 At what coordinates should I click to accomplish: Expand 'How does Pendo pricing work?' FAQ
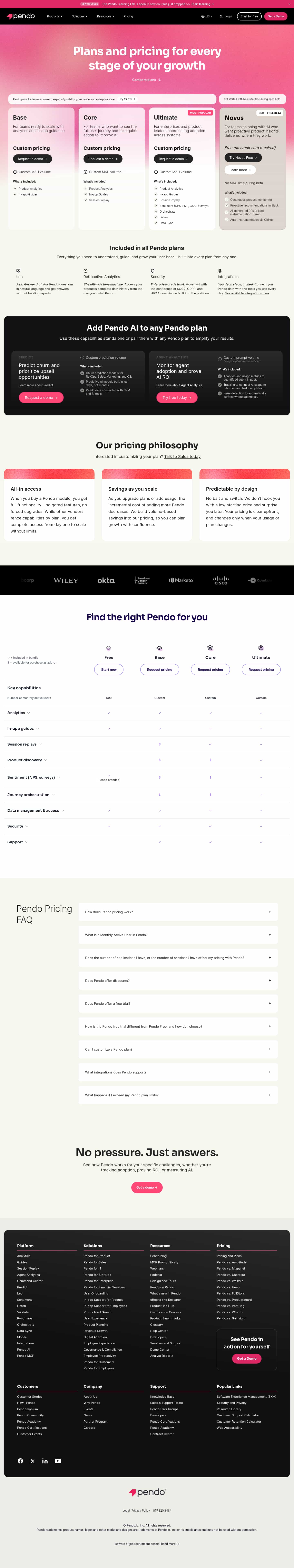click(x=178, y=912)
